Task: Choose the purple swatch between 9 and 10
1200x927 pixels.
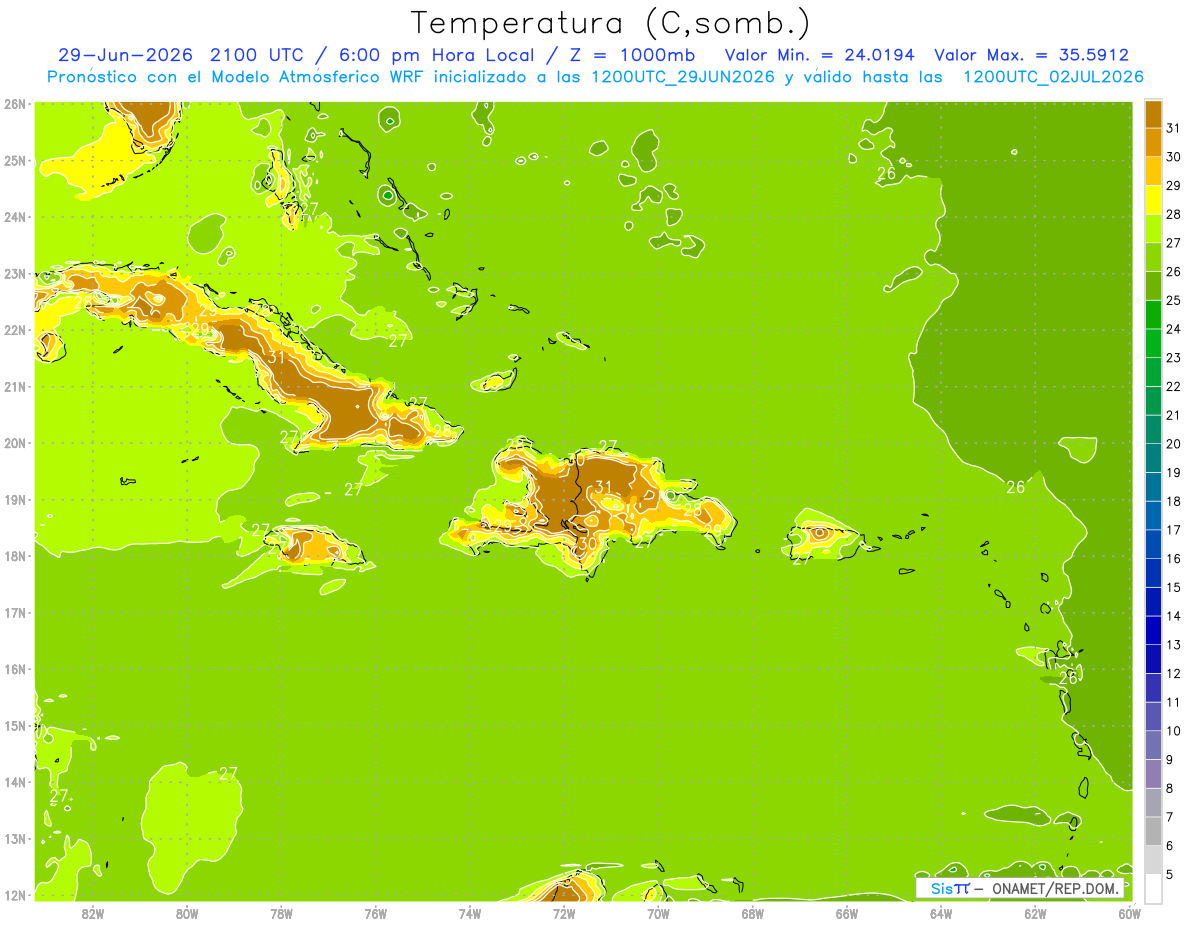Action: click(x=1153, y=745)
